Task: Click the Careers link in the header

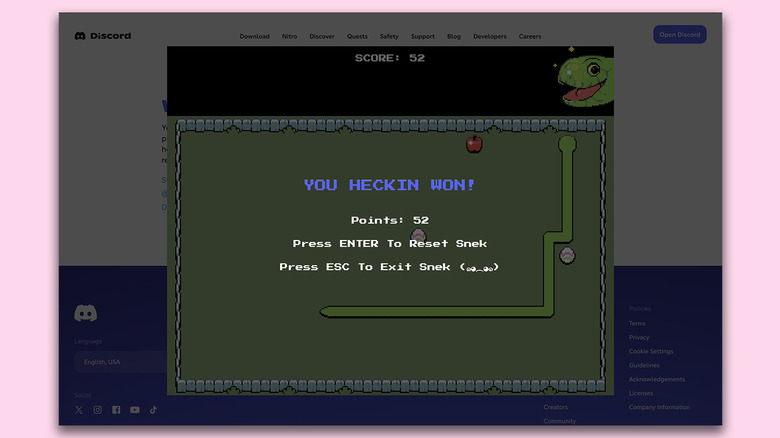Action: click(x=529, y=36)
